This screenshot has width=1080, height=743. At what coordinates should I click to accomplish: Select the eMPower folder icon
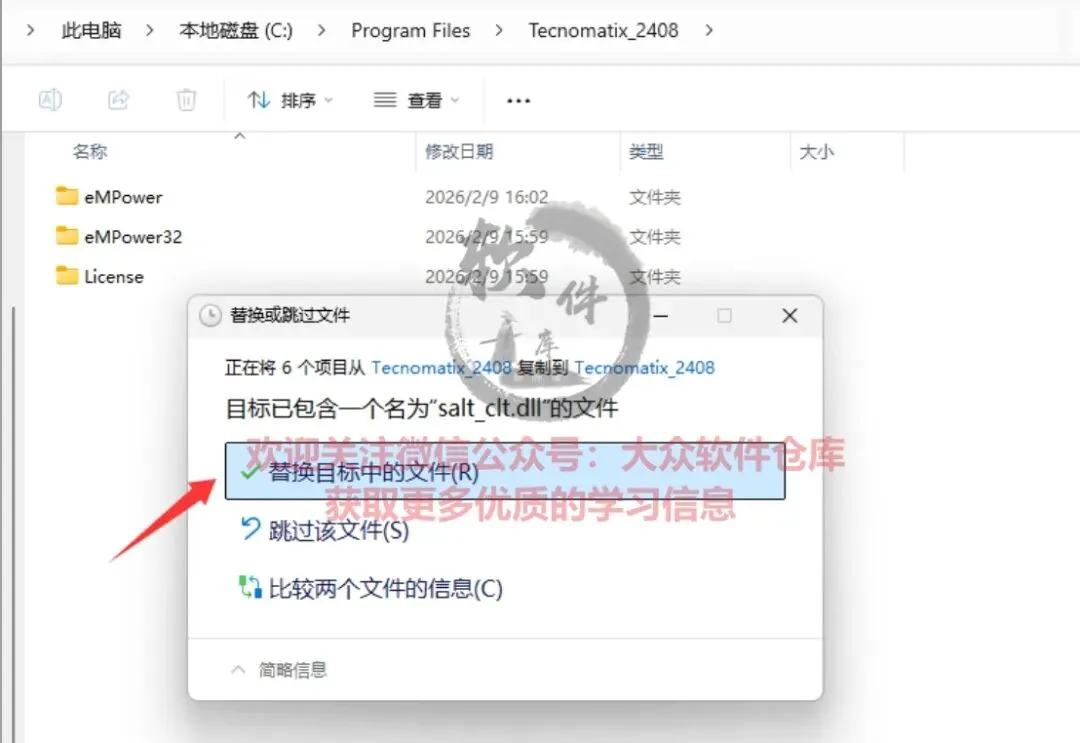67,196
